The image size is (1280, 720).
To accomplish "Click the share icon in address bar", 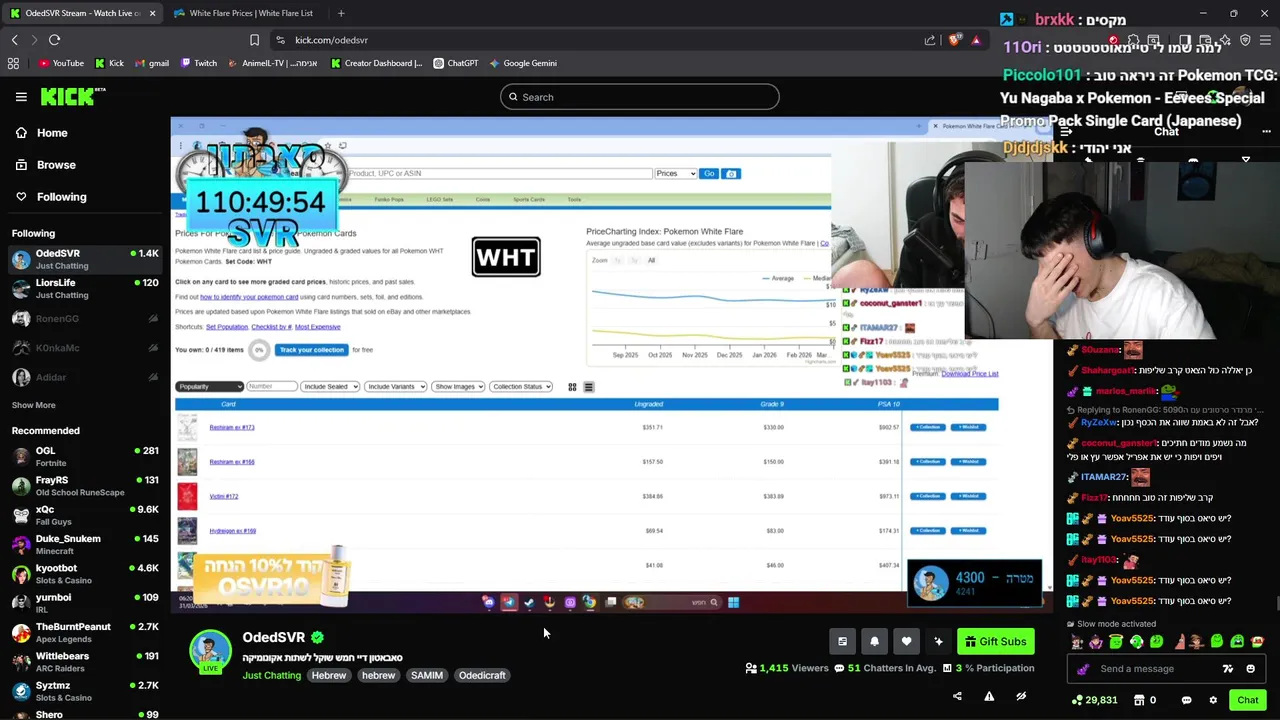I will tap(930, 40).
